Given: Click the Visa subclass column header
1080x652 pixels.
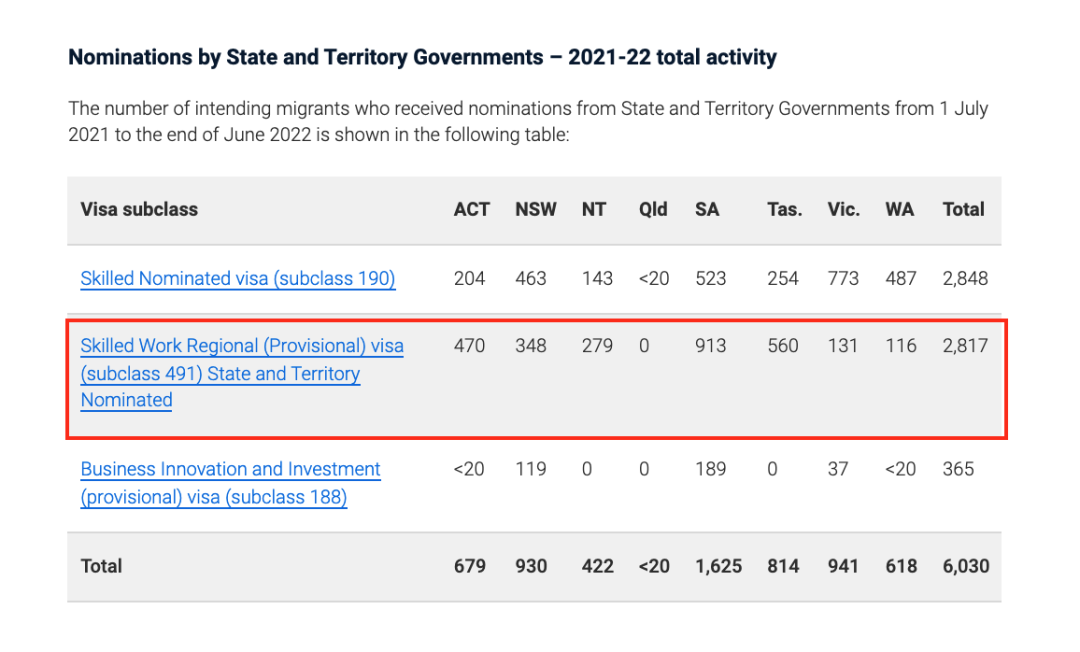Looking at the screenshot, I should pos(139,209).
